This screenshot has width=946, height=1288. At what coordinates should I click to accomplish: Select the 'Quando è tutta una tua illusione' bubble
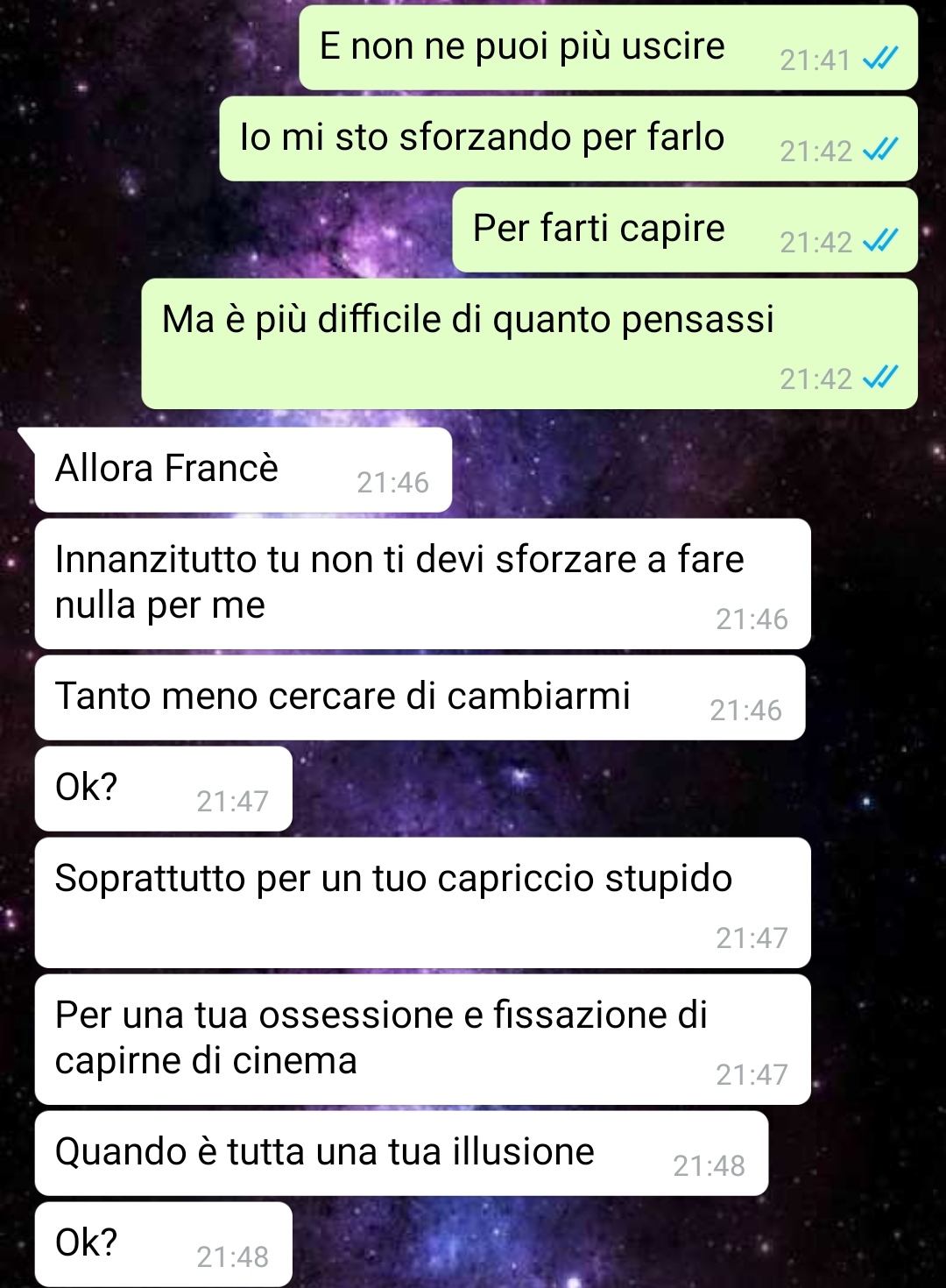[401, 1153]
